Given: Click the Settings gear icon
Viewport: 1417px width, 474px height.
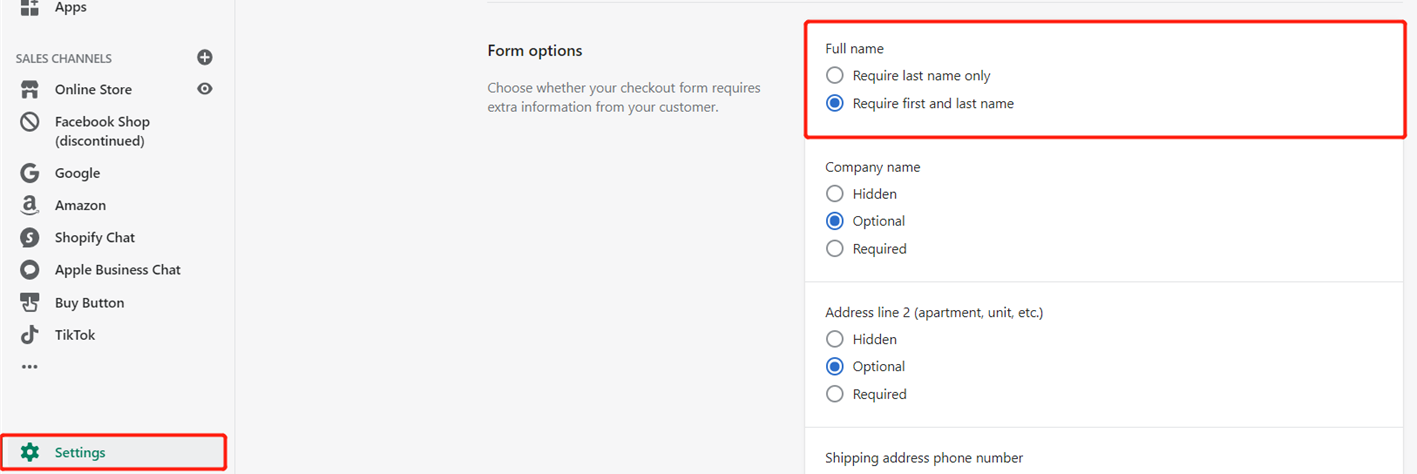Looking at the screenshot, I should coord(30,452).
